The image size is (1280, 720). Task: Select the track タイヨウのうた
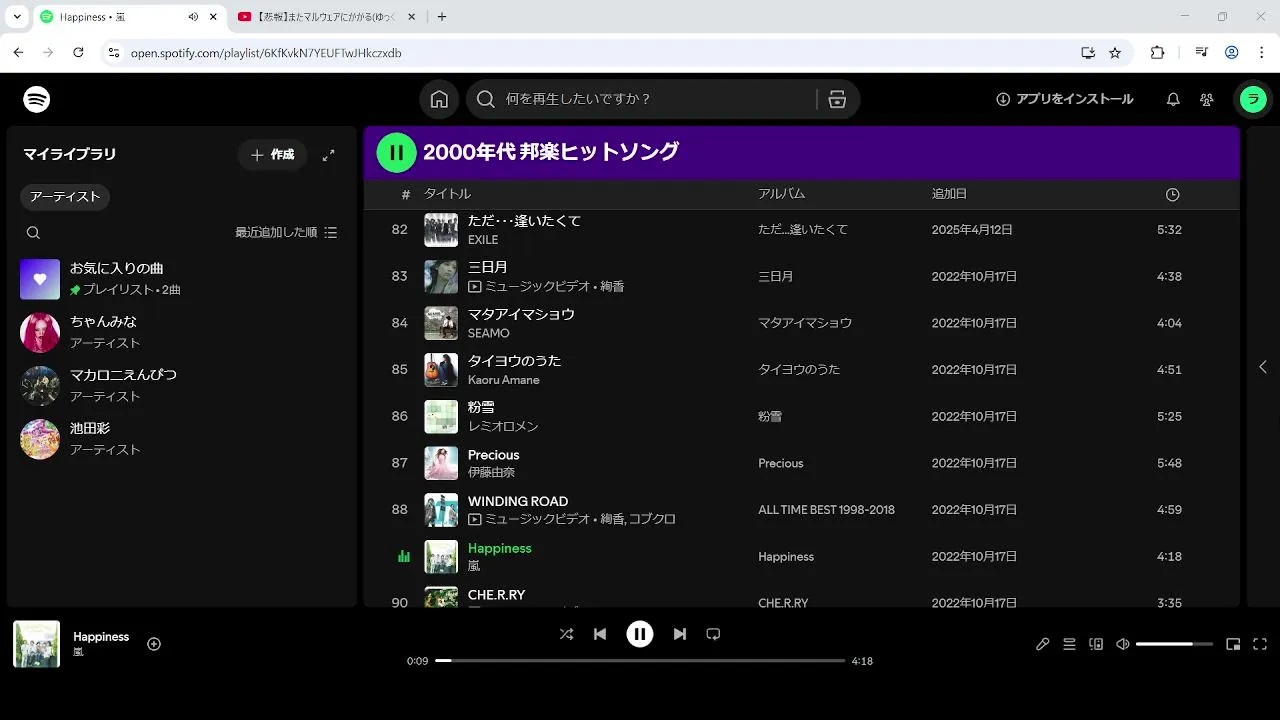pos(801,369)
